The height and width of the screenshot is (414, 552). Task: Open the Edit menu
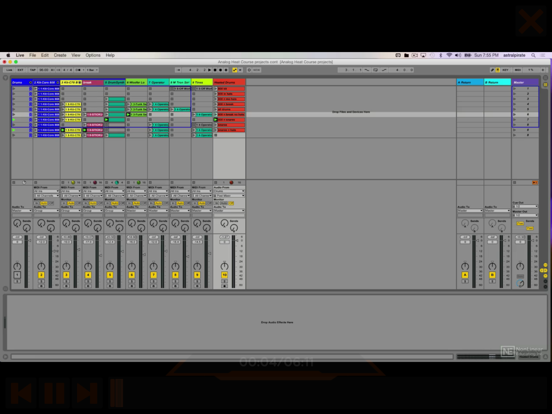pyautogui.click(x=45, y=55)
